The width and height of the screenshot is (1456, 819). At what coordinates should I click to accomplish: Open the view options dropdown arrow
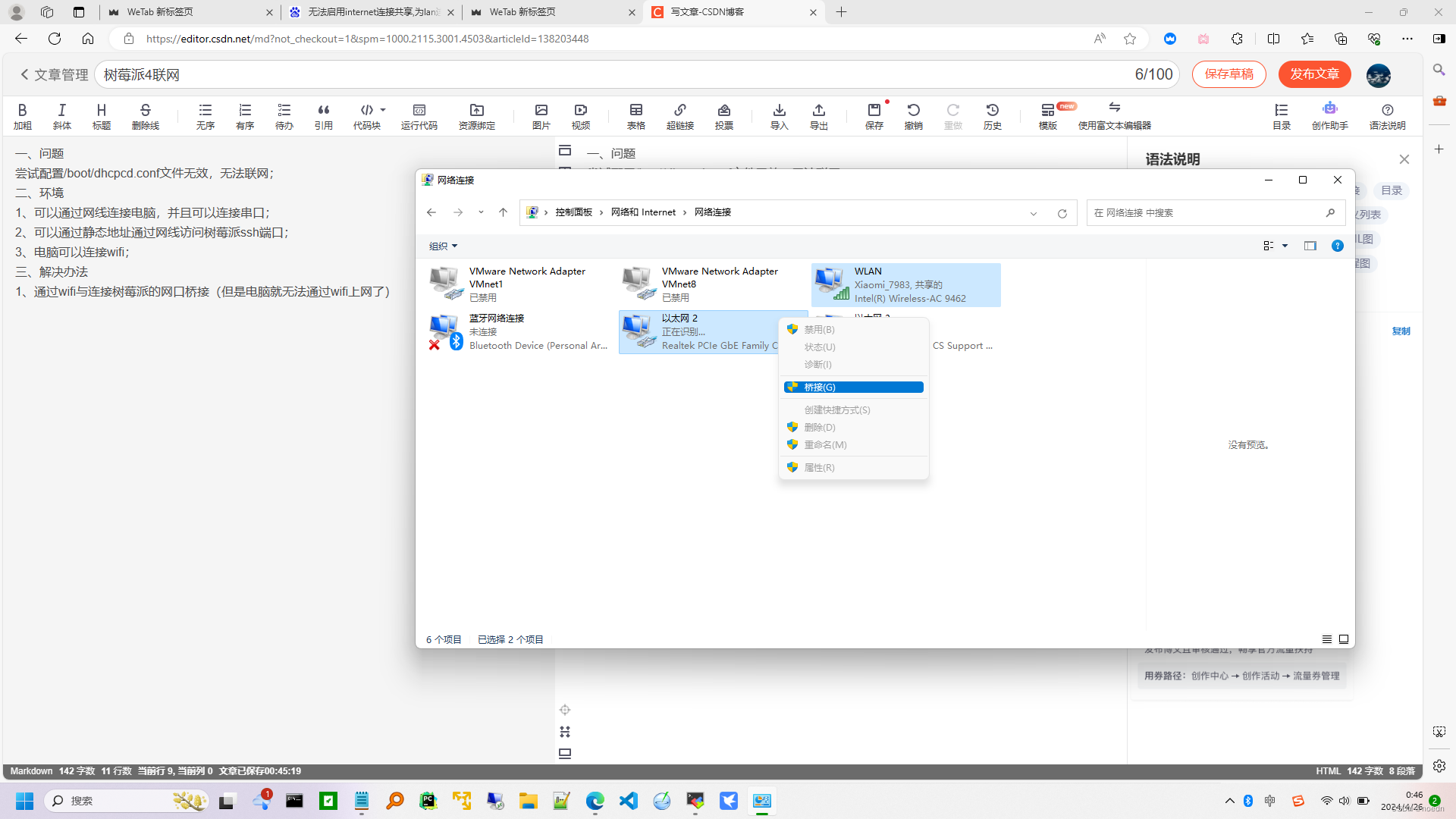click(1285, 246)
